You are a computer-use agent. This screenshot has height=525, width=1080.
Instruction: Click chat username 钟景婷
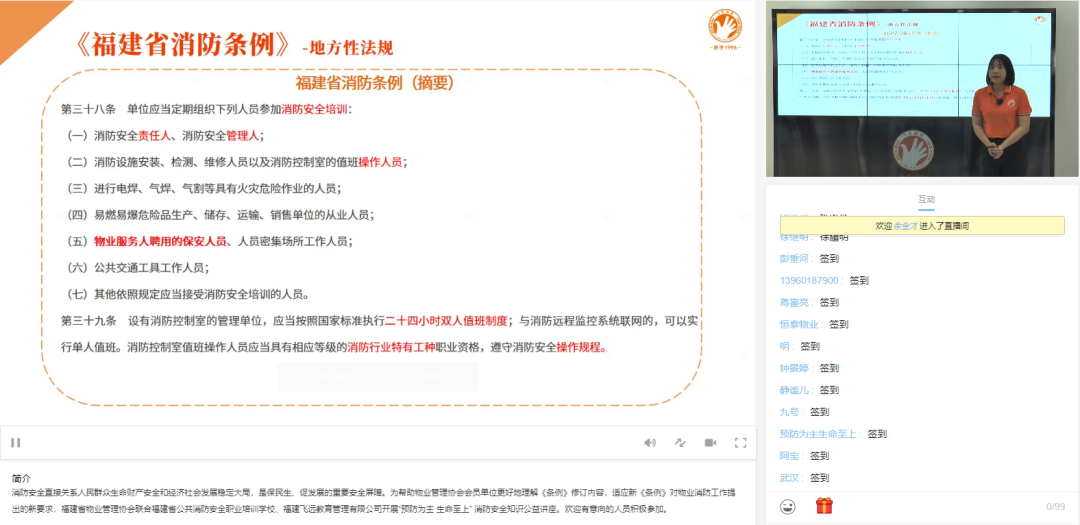[x=794, y=368]
